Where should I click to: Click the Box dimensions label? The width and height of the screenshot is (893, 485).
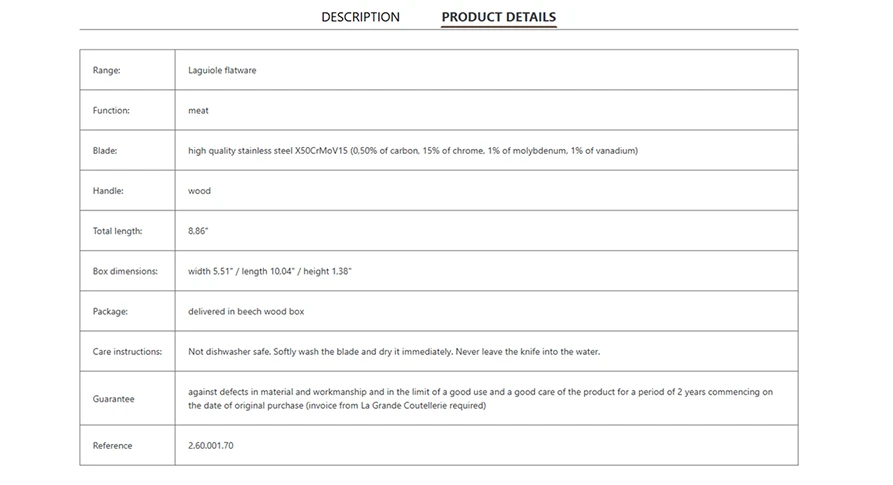[x=125, y=271]
